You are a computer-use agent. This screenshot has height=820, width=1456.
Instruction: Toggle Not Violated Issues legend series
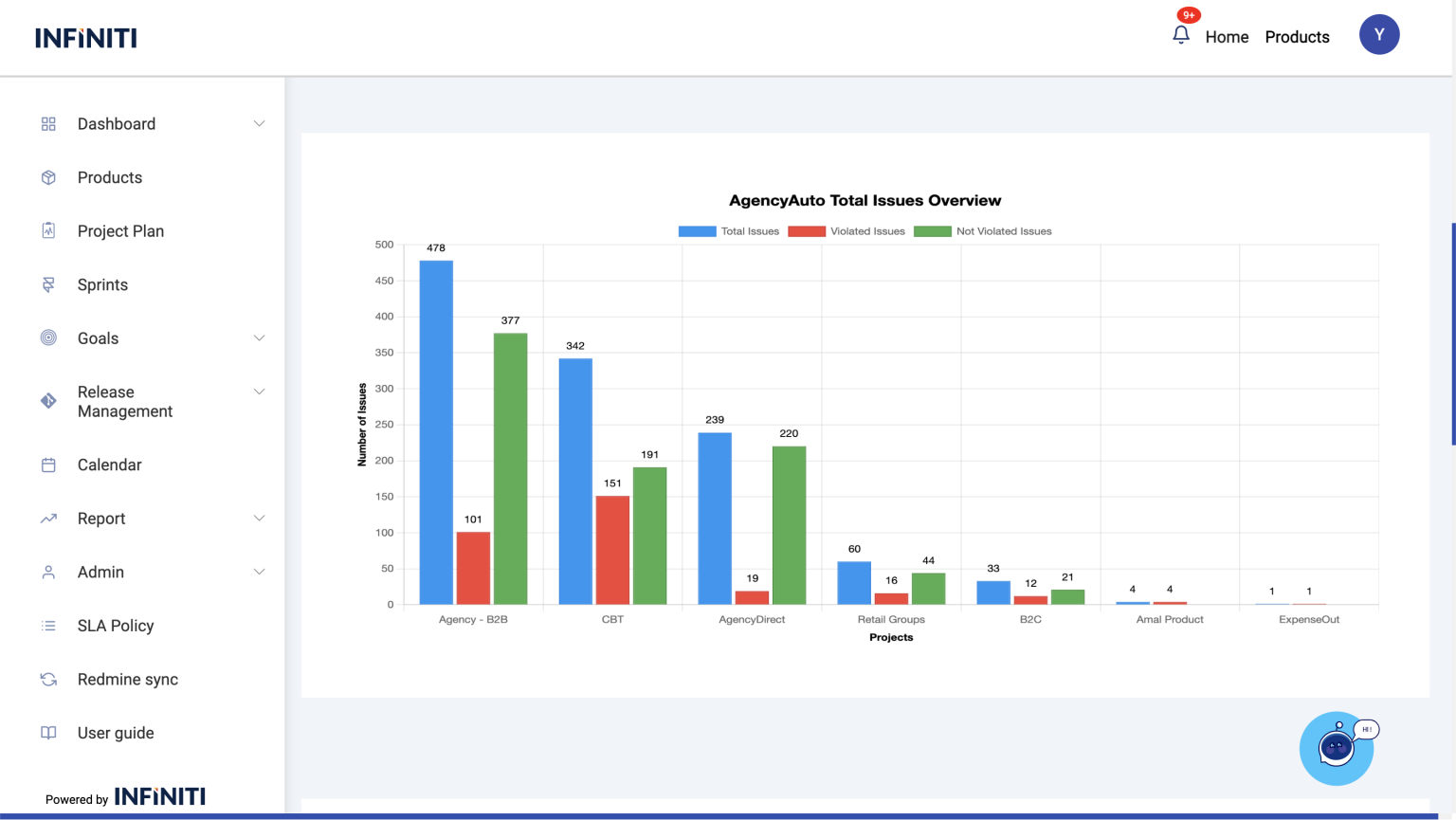[x=982, y=231]
